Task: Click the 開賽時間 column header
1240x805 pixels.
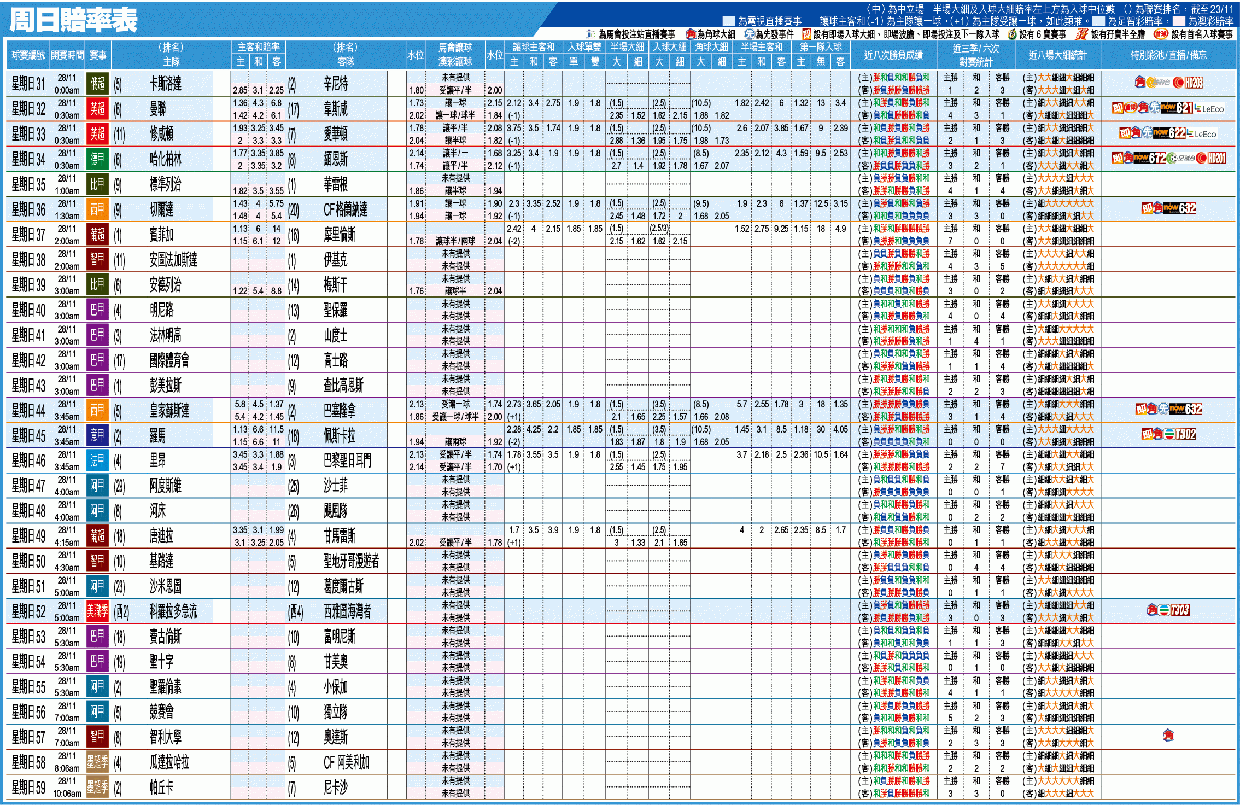Action: (66, 54)
